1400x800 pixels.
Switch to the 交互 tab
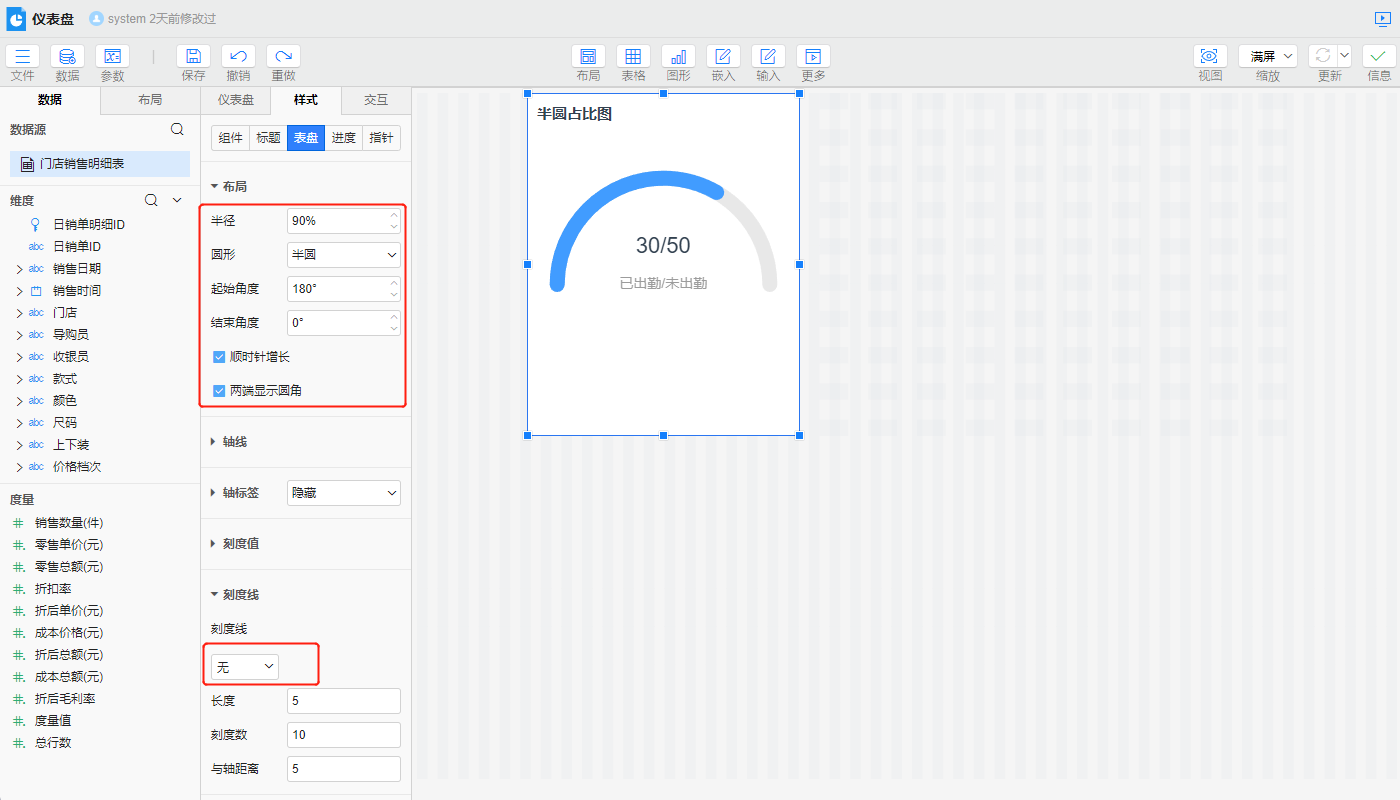click(376, 100)
